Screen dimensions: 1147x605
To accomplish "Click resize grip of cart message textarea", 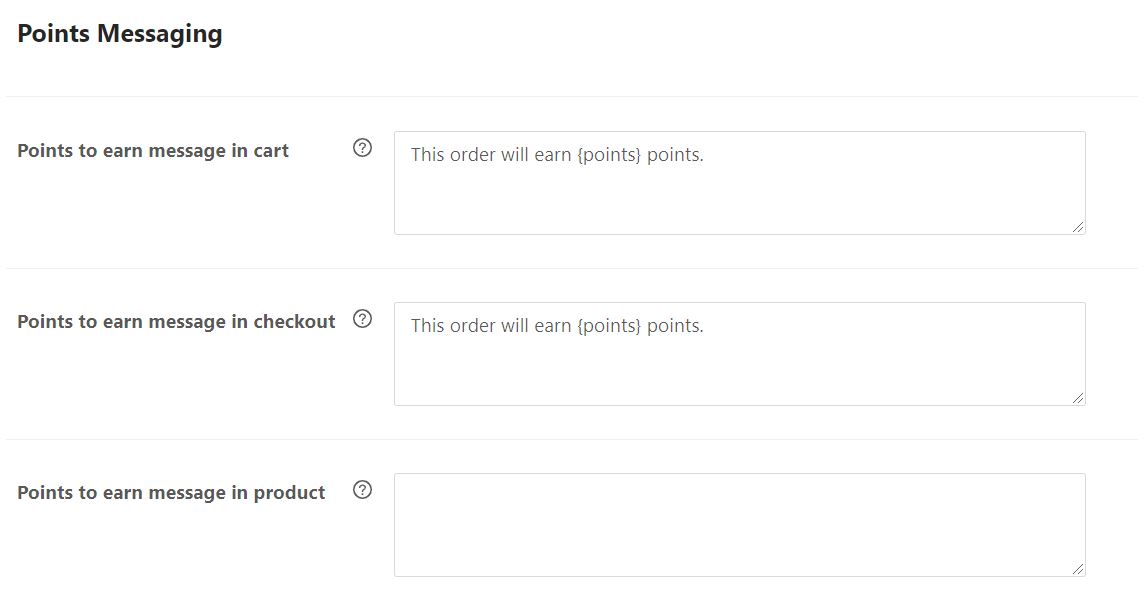I will pos(1078,227).
